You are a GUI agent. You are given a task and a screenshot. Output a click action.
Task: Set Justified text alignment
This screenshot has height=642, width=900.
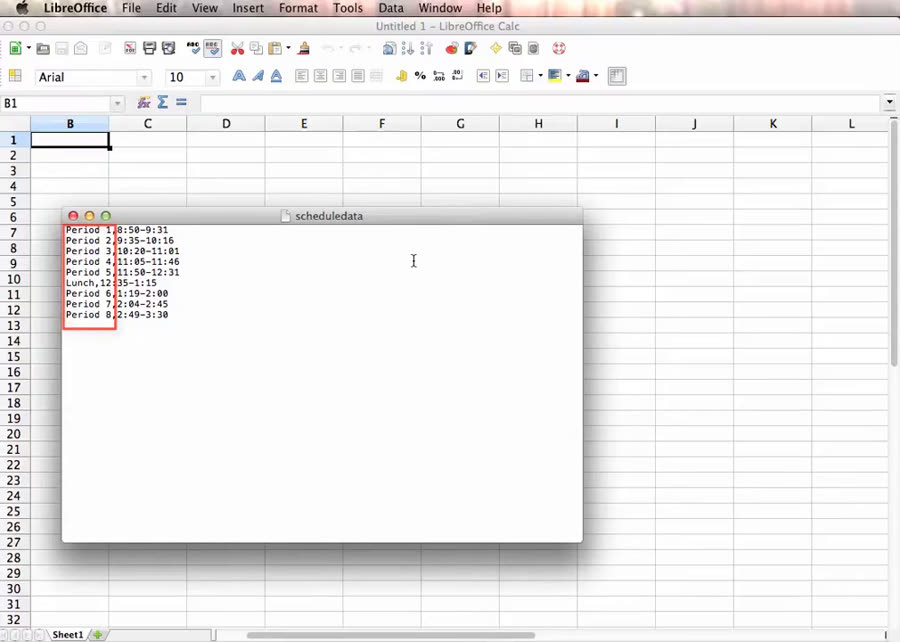pos(358,76)
